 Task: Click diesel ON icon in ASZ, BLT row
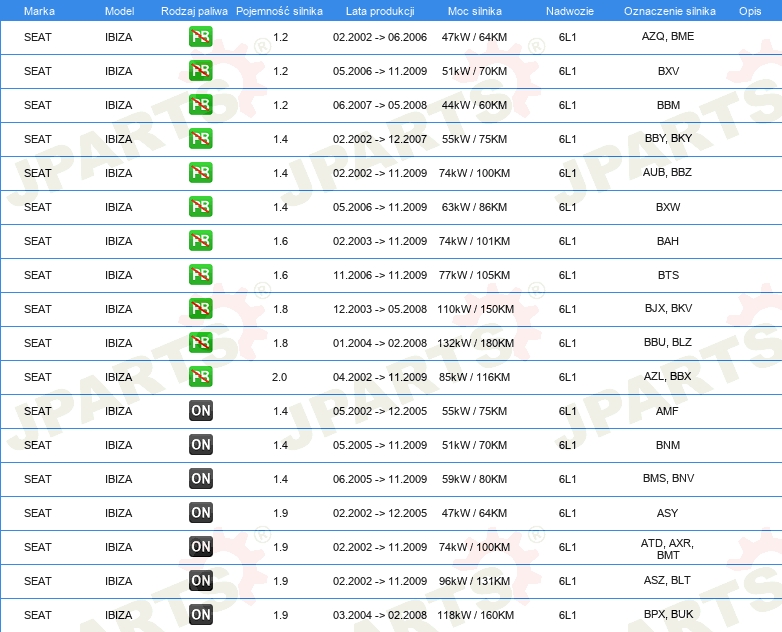pyautogui.click(x=200, y=580)
